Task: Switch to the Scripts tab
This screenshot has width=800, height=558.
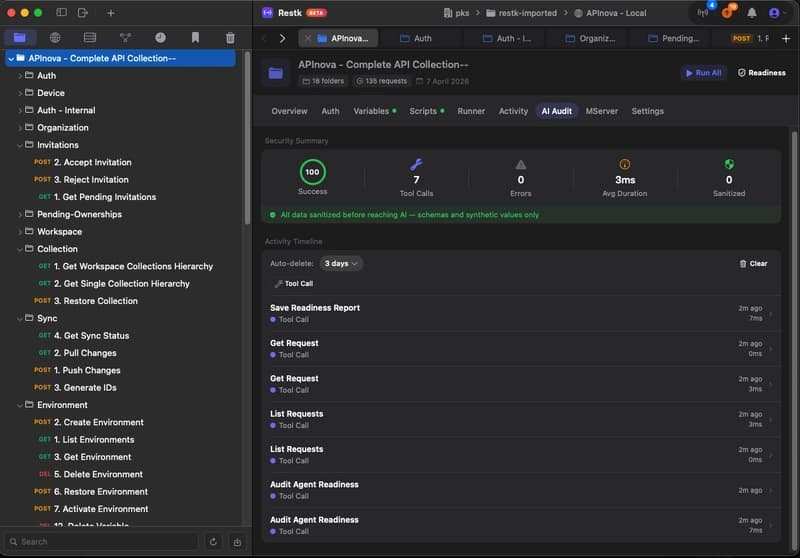Action: 427,111
